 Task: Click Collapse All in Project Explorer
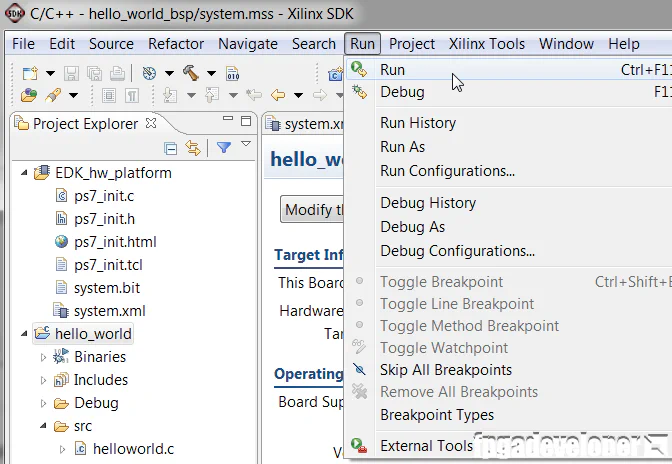[x=171, y=148]
